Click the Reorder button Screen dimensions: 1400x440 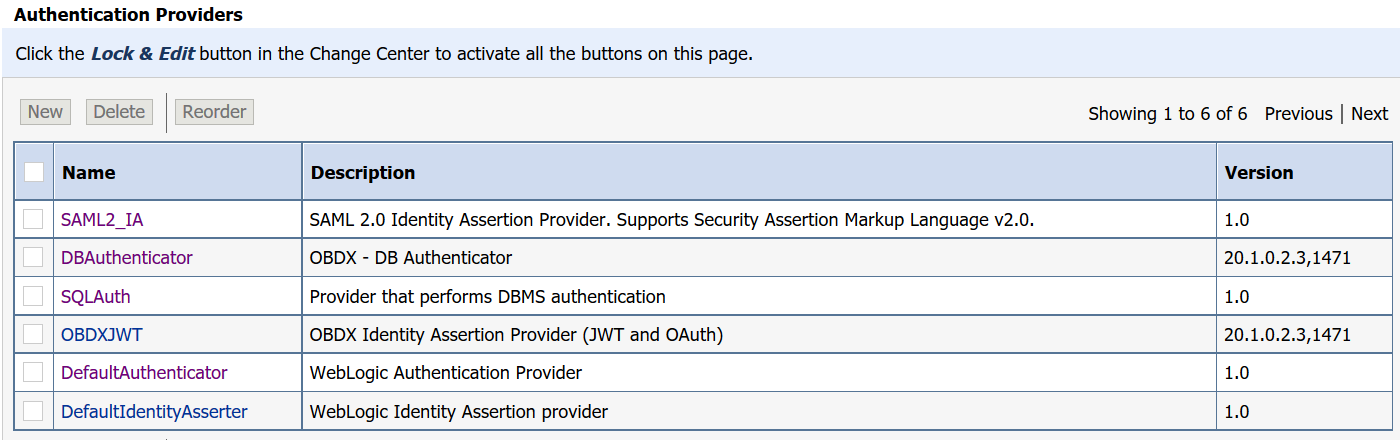[x=214, y=112]
